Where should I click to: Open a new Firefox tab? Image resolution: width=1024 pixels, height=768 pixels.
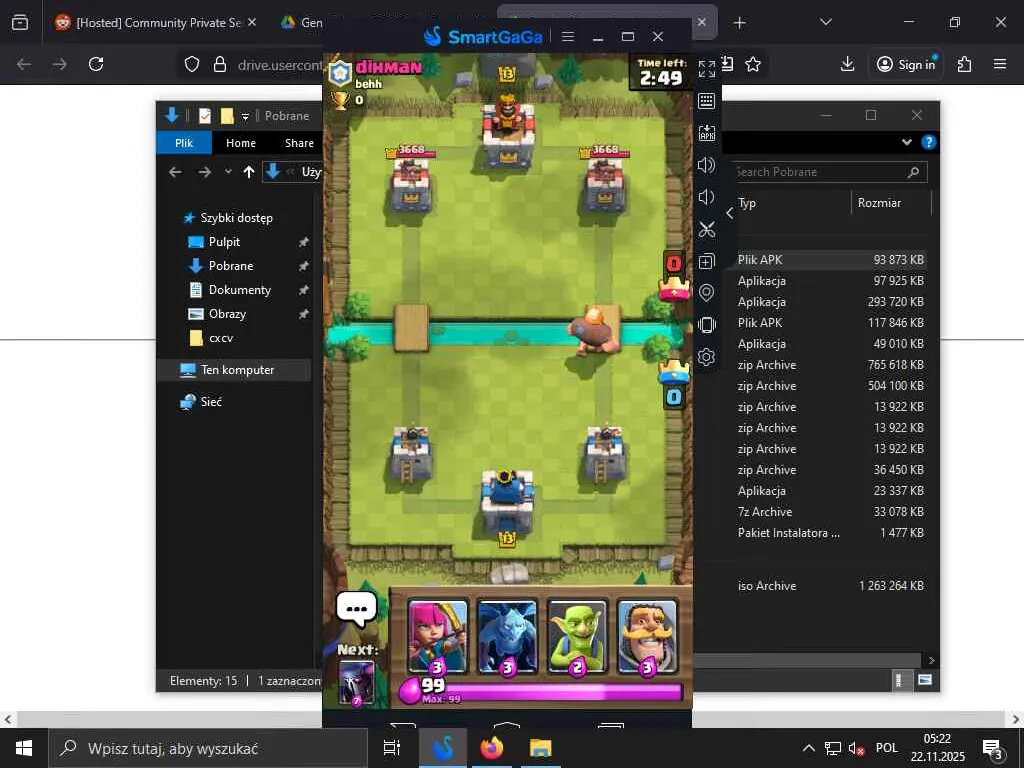[x=739, y=23]
